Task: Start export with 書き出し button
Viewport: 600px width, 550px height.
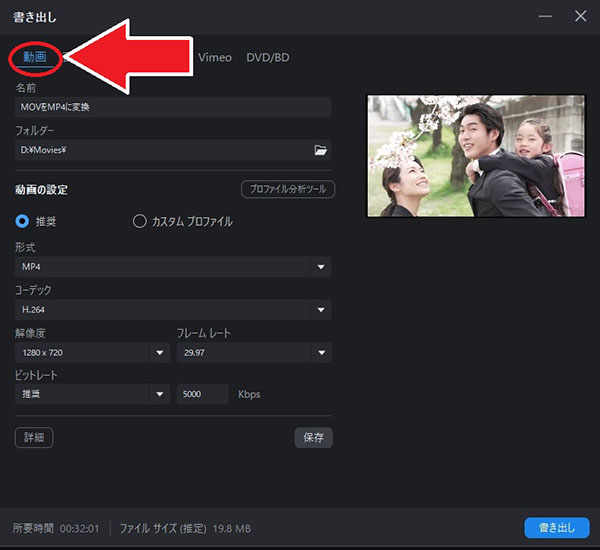Action: 557,528
